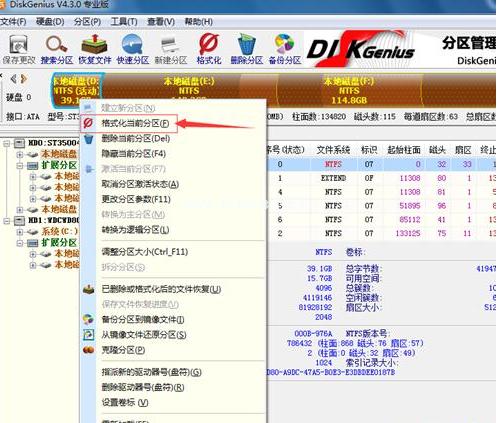This screenshot has width=501, height=423.
Task: Open the 备份分区 backup partition tool
Action: click(285, 49)
